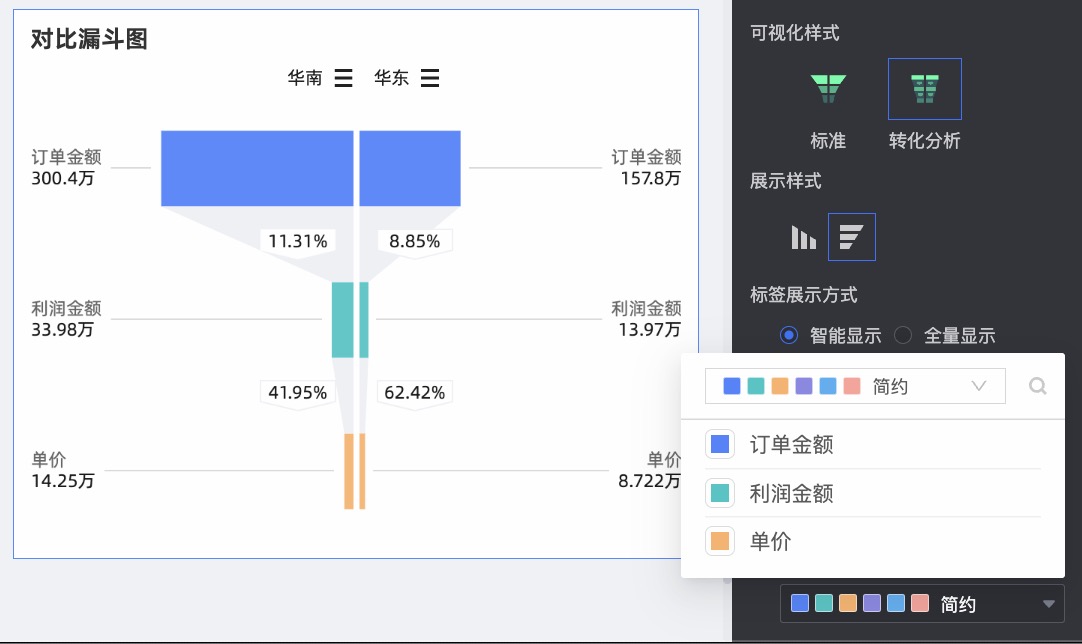Click the search magnifier icon in popup
This screenshot has height=644, width=1082.
(1038, 386)
